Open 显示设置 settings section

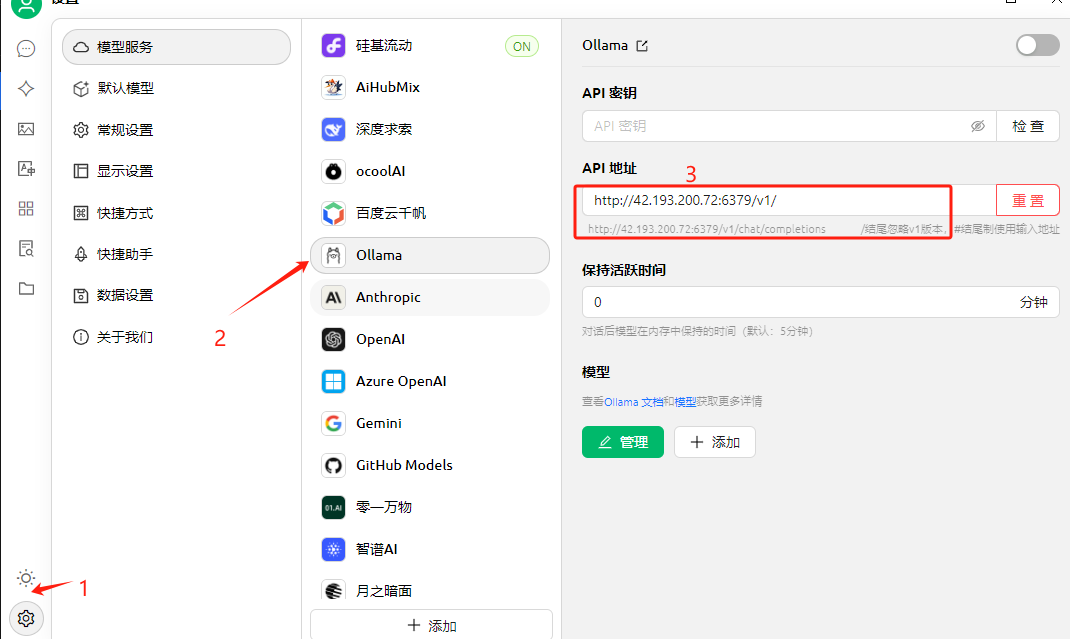(x=176, y=171)
